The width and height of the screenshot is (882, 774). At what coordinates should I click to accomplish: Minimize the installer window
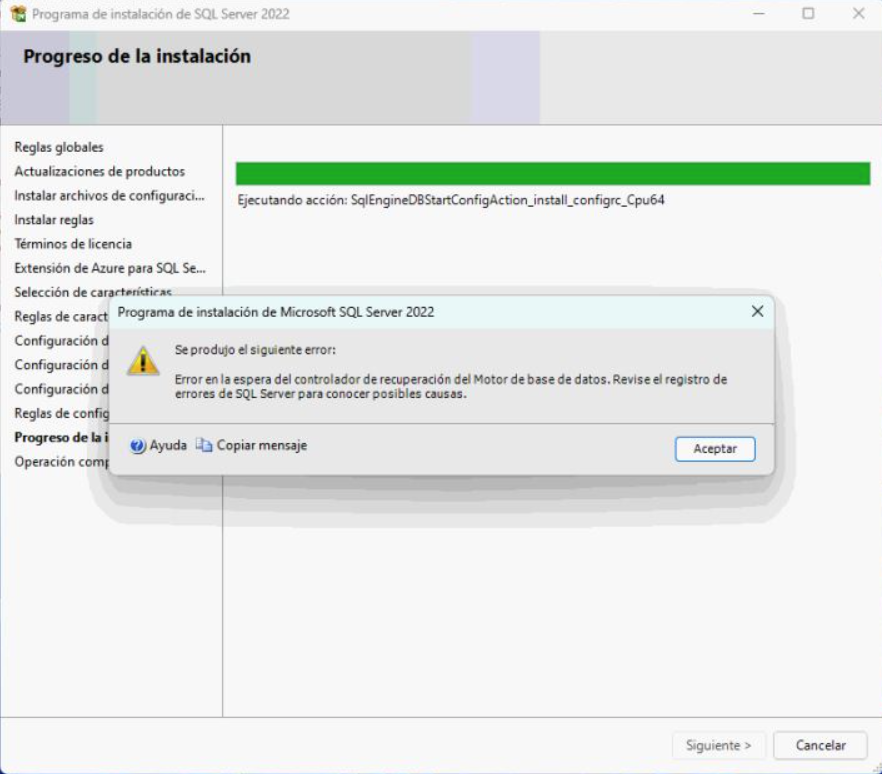(x=759, y=14)
